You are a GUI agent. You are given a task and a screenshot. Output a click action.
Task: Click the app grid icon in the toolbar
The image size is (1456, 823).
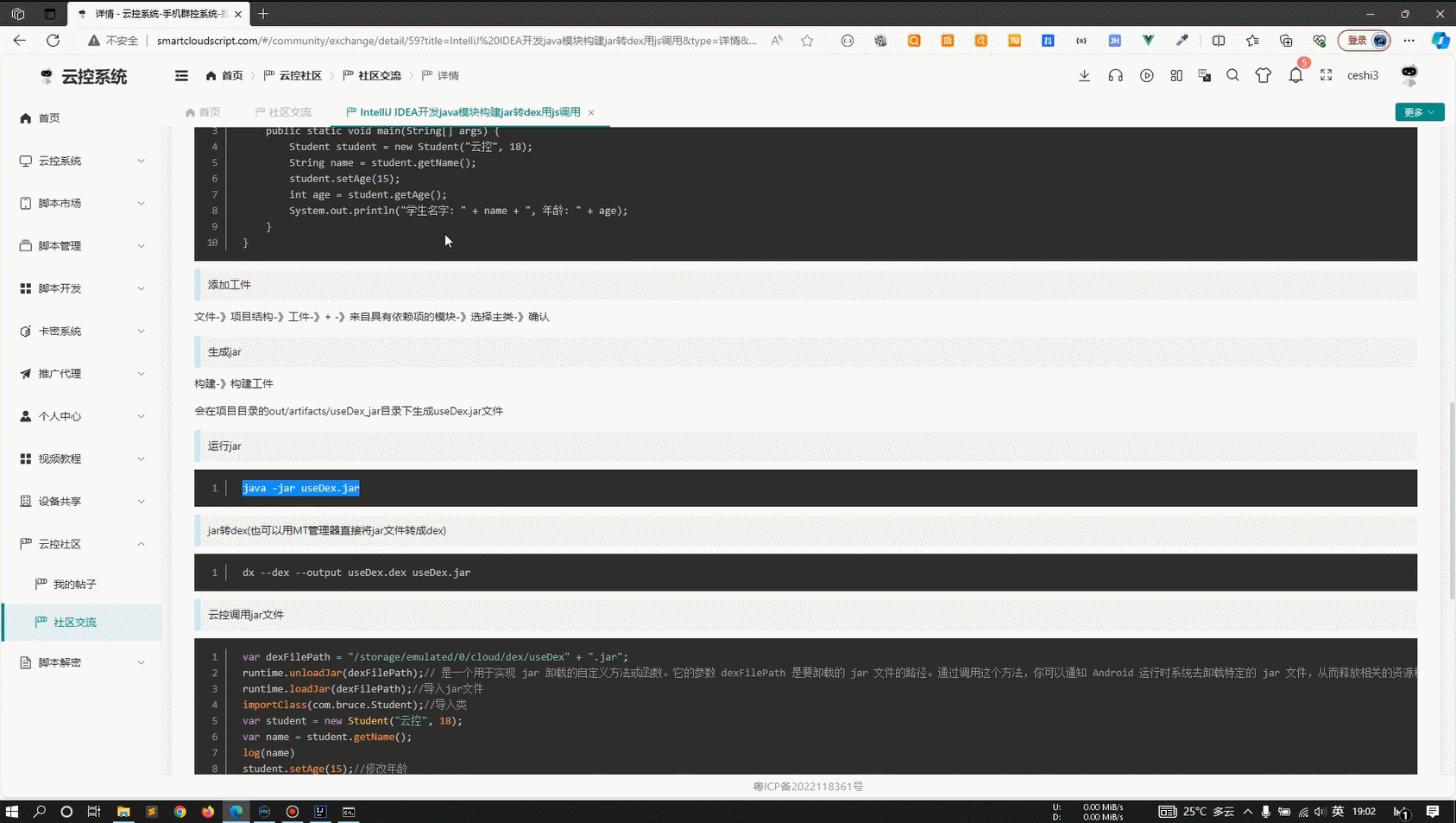1176,76
